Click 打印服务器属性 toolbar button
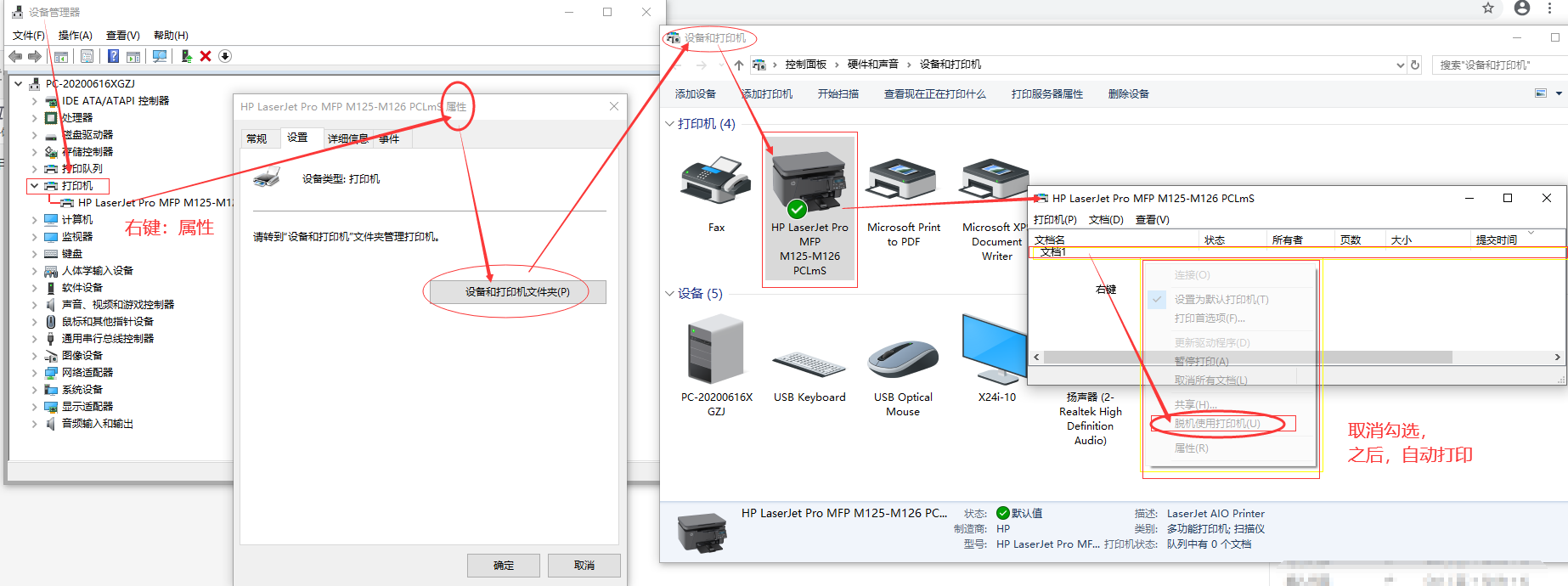Image resolution: width=1568 pixels, height=586 pixels. (x=1047, y=94)
